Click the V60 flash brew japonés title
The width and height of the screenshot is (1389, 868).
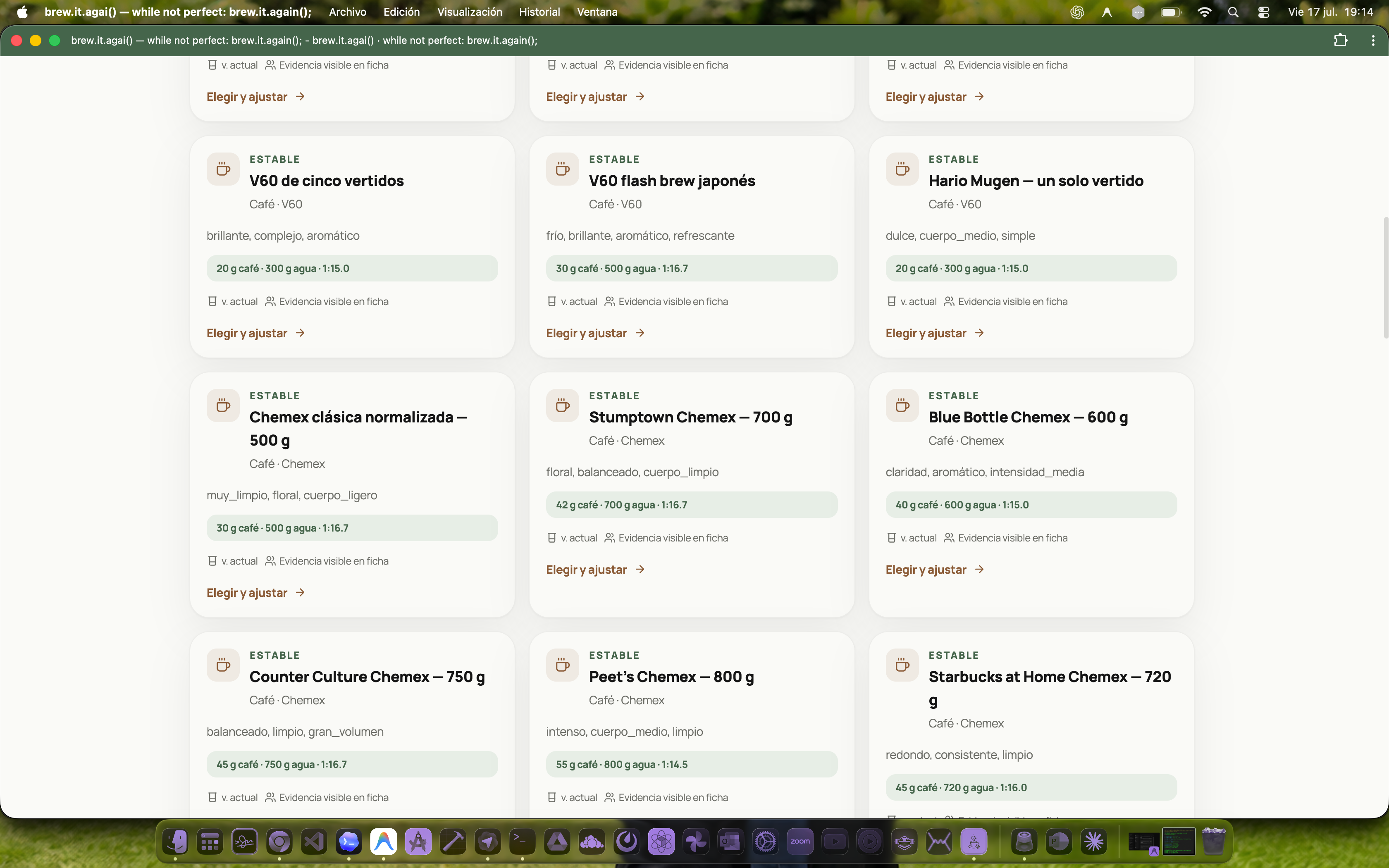click(x=671, y=181)
